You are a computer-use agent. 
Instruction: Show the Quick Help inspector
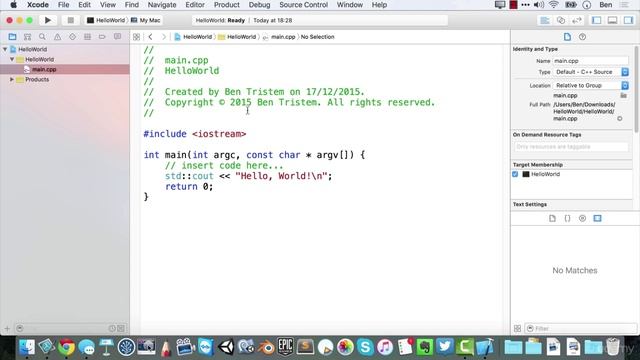click(582, 37)
